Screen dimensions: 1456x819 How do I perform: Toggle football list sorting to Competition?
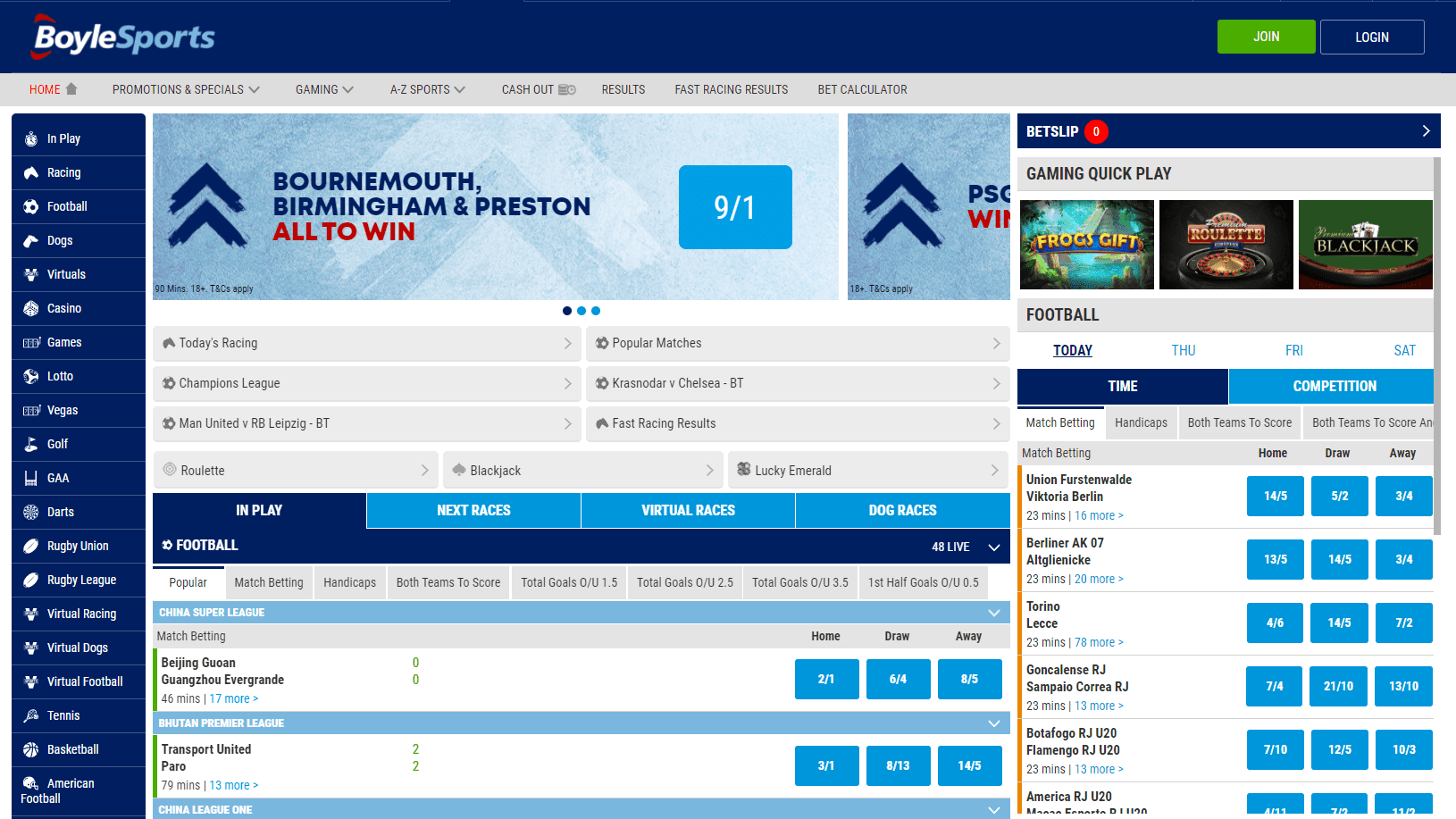tap(1334, 386)
